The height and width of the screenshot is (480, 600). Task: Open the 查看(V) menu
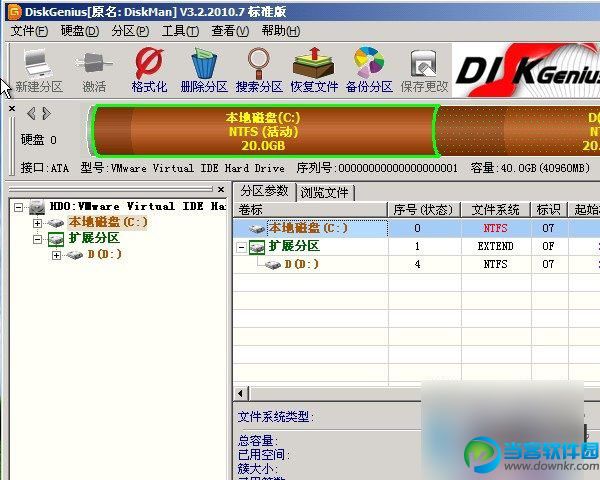click(230, 31)
